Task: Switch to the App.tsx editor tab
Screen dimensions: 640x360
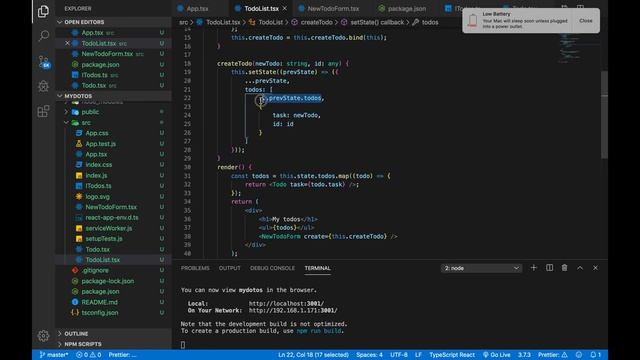Action: pyautogui.click(x=197, y=8)
